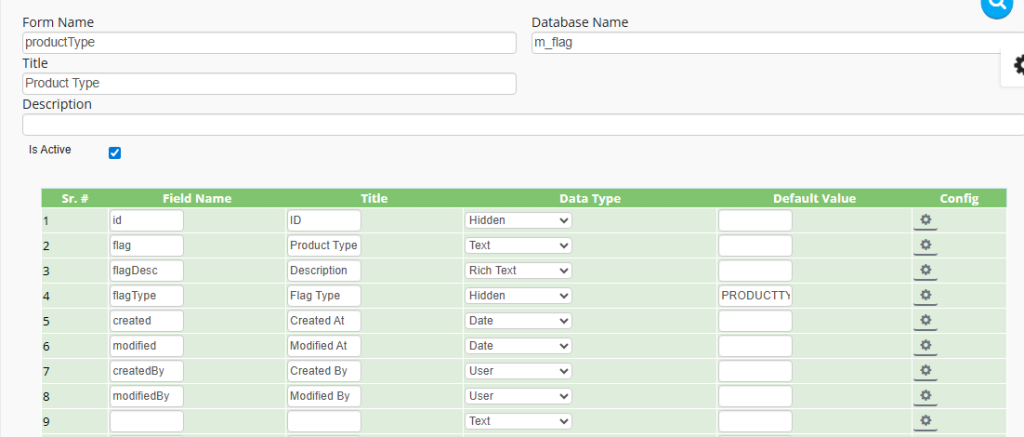Open config gear for id field row
Viewport: 1024px width, 437px height.
925,220
